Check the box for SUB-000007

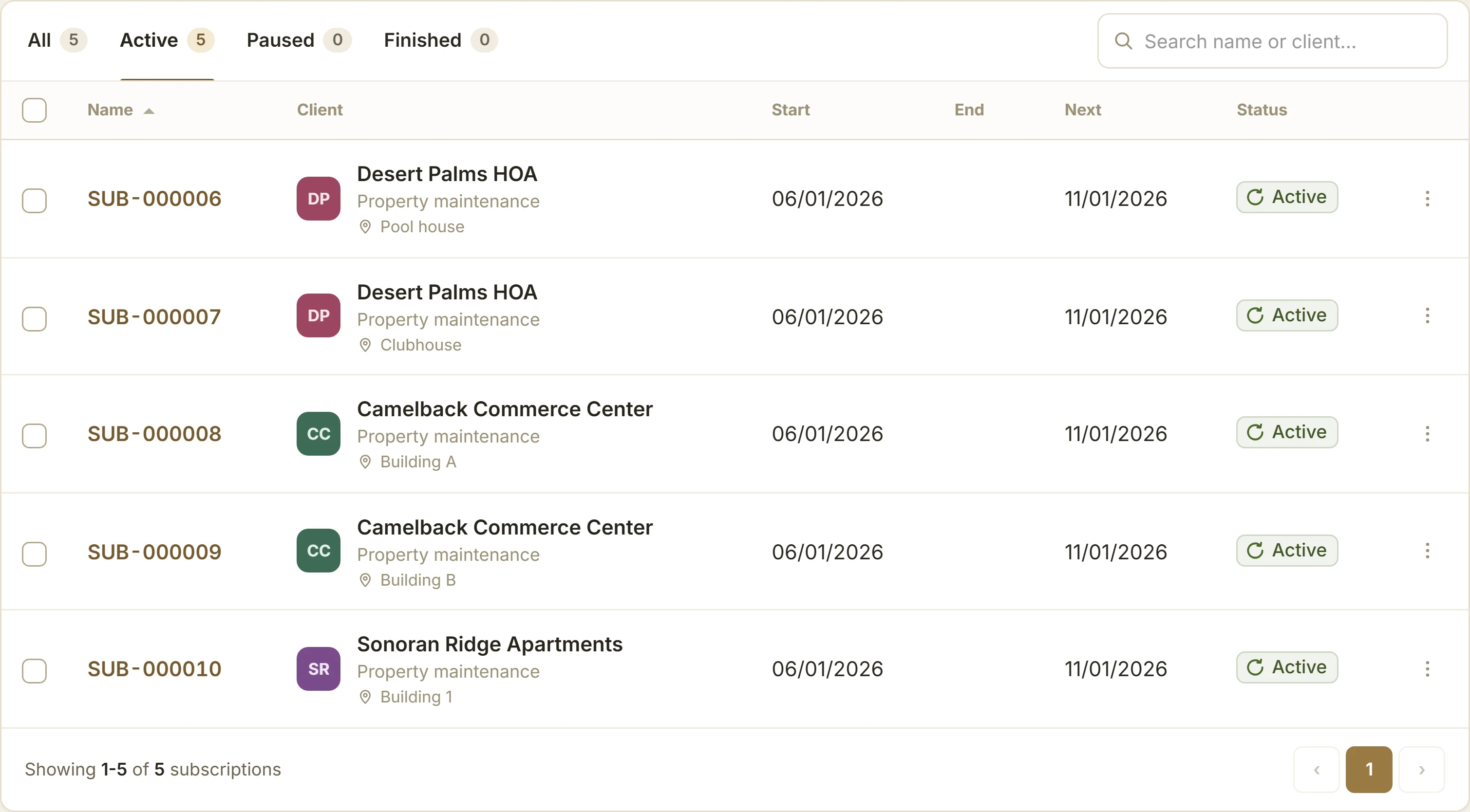click(x=34, y=319)
